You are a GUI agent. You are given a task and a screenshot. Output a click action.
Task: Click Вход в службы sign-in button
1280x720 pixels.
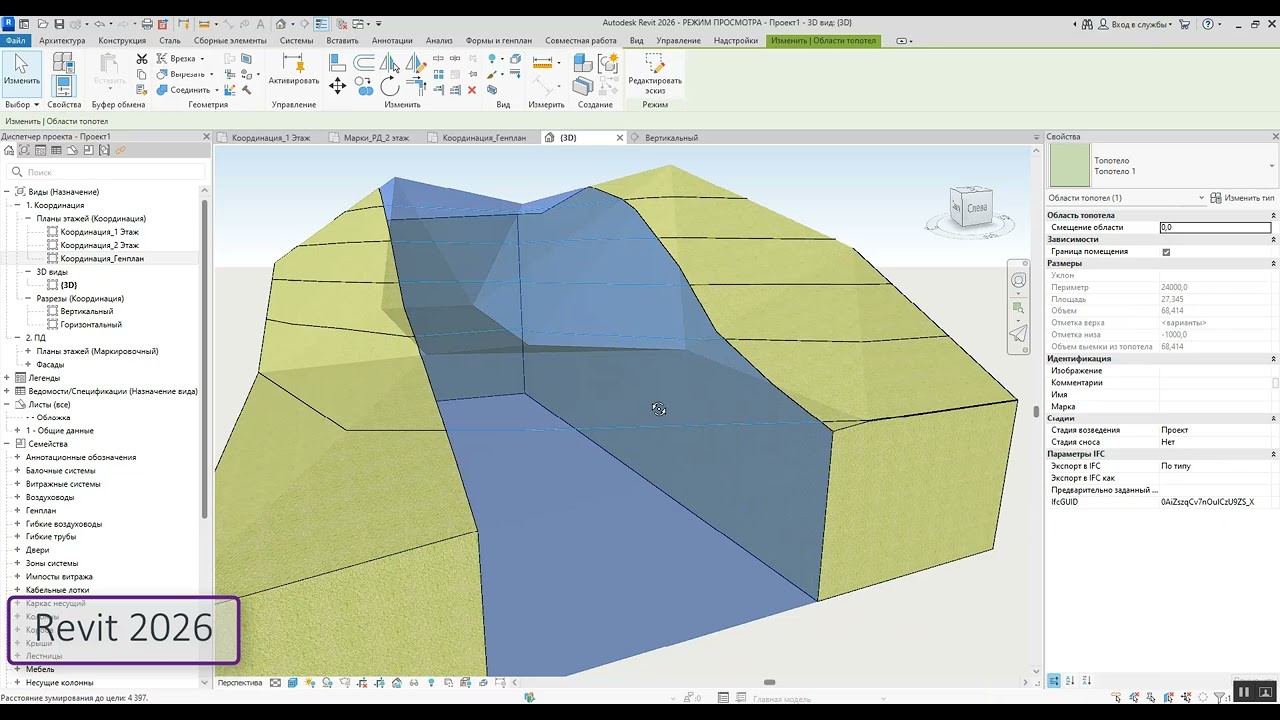coord(1131,24)
